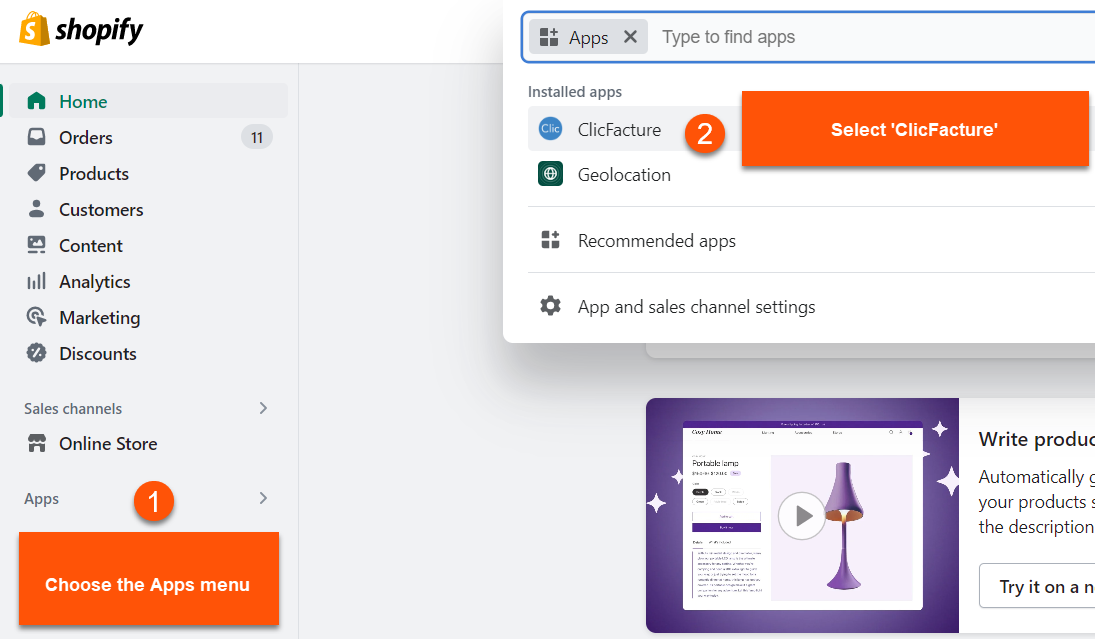Expand the Apps section chevron
The width and height of the screenshot is (1095, 639).
[x=263, y=498]
